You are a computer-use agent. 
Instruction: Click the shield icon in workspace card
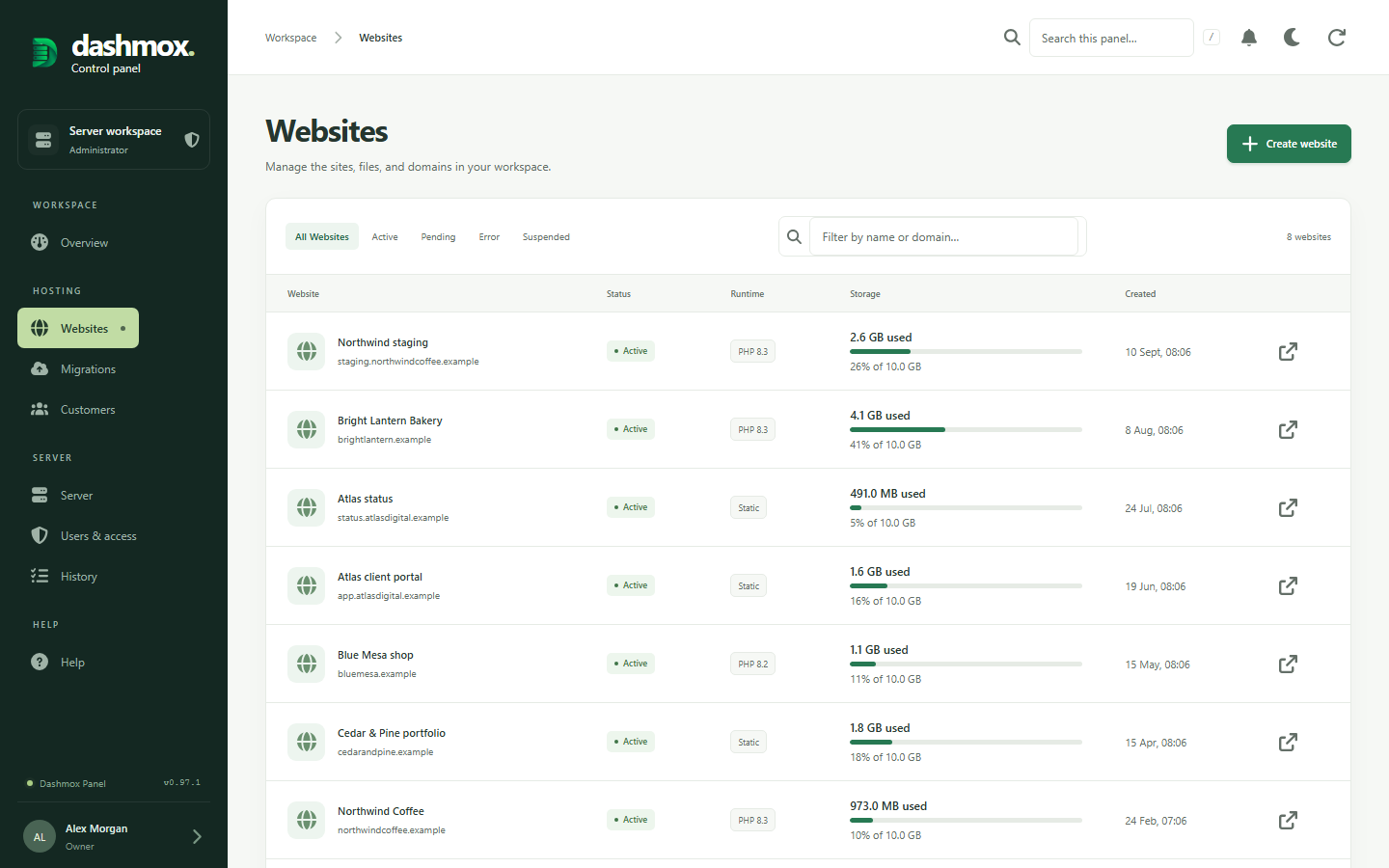[192, 140]
